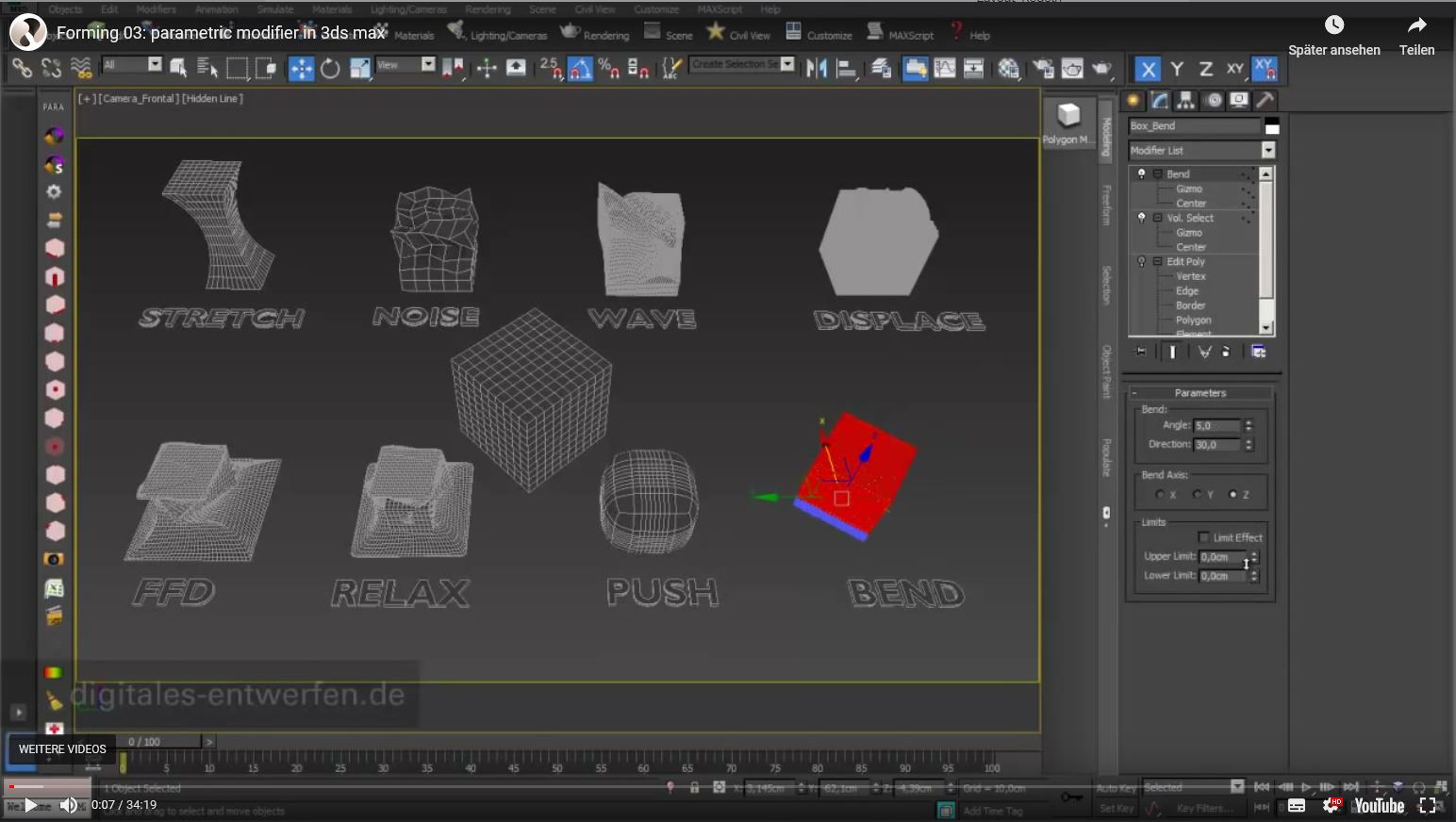The height and width of the screenshot is (822, 1456).
Task: Click the Später ansehen button
Action: coord(1334,39)
